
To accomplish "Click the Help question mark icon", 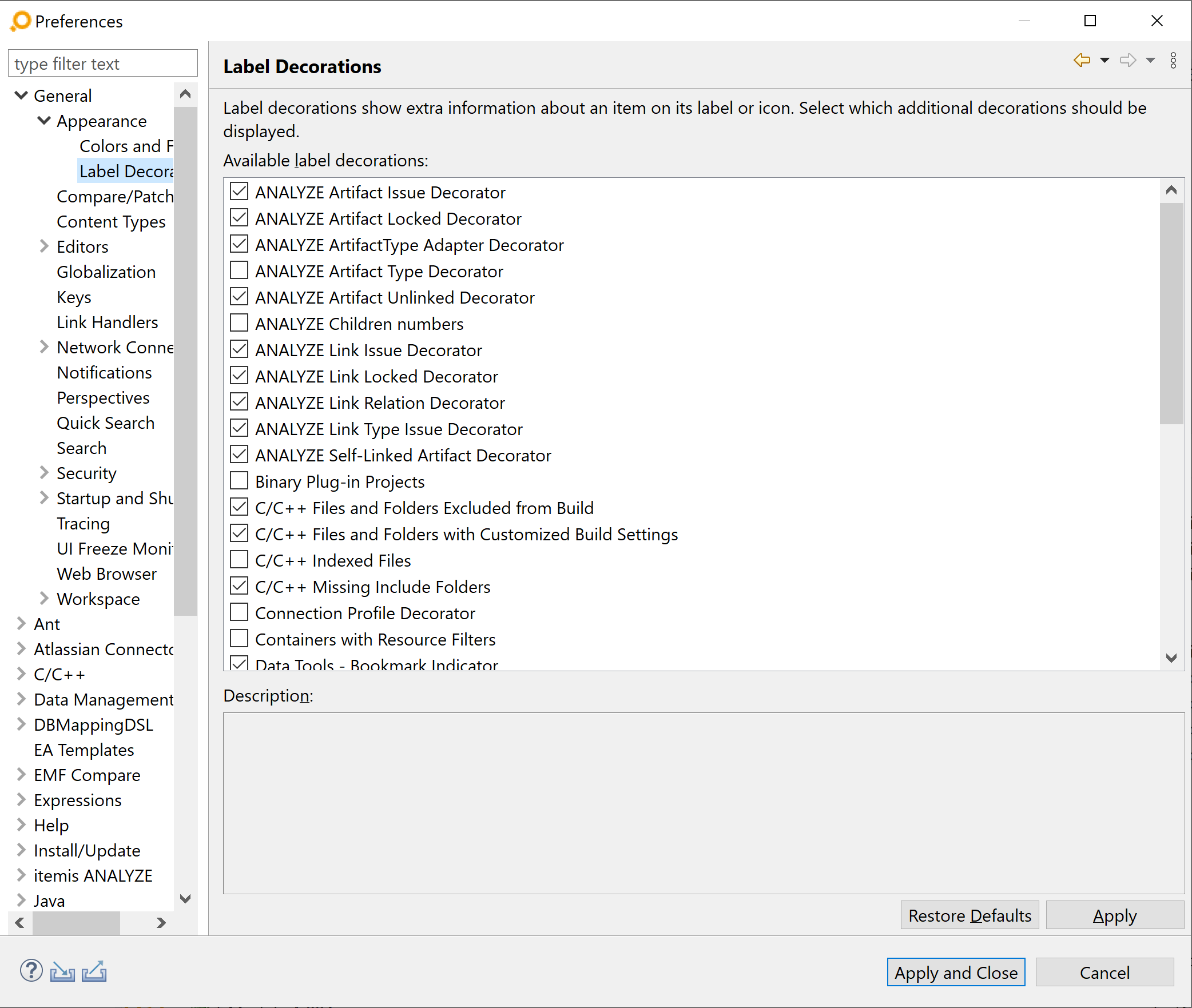I will point(31,971).
